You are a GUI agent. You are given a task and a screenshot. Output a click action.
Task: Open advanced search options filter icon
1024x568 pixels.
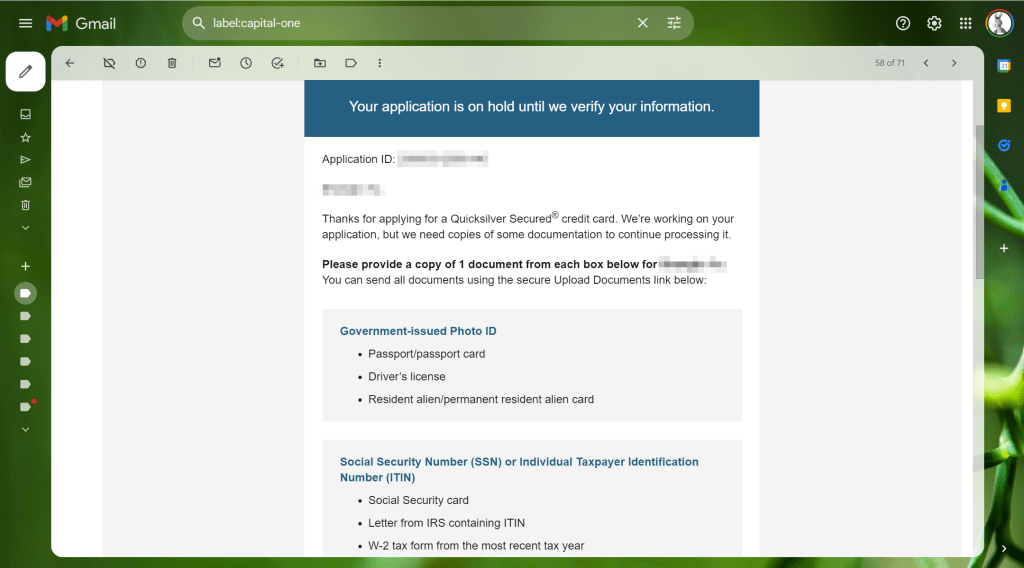(674, 23)
